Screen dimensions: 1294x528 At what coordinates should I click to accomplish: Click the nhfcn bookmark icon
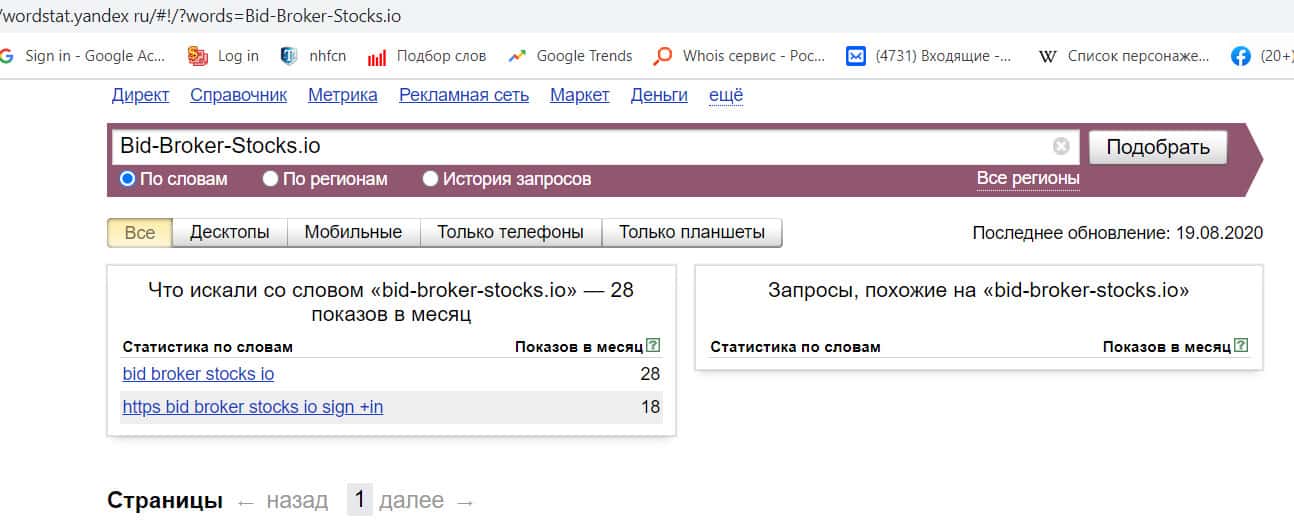click(289, 56)
